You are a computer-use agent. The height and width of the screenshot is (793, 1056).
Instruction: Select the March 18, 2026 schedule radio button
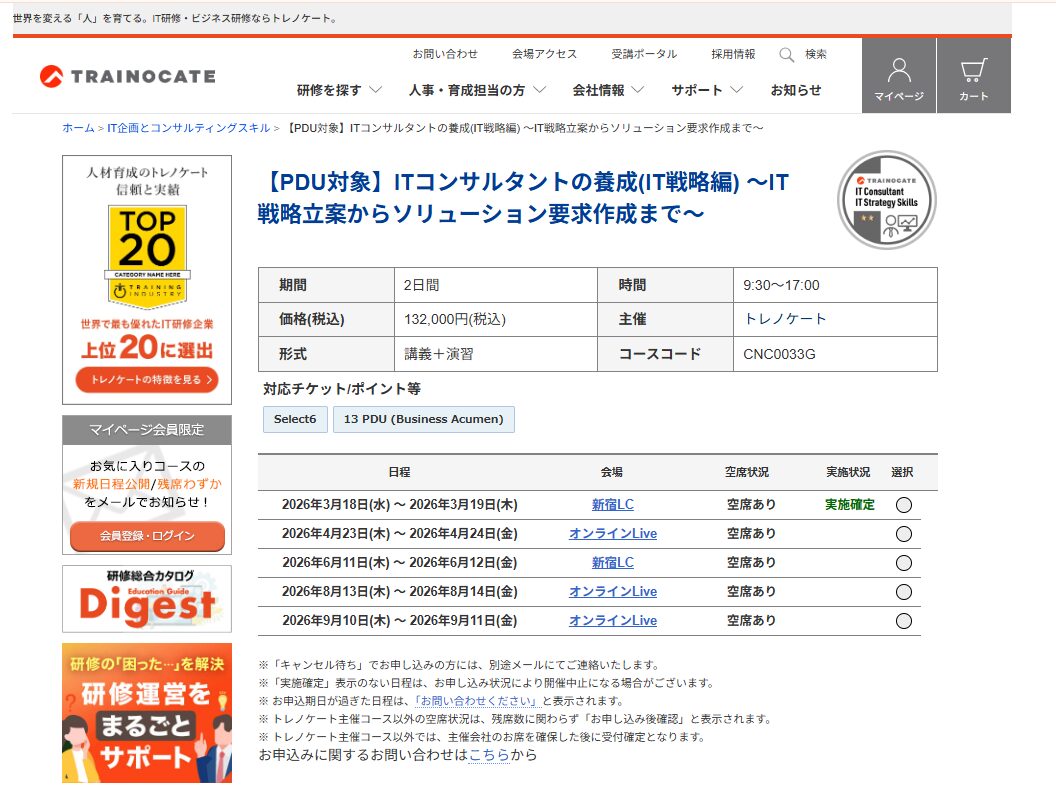[x=904, y=505]
